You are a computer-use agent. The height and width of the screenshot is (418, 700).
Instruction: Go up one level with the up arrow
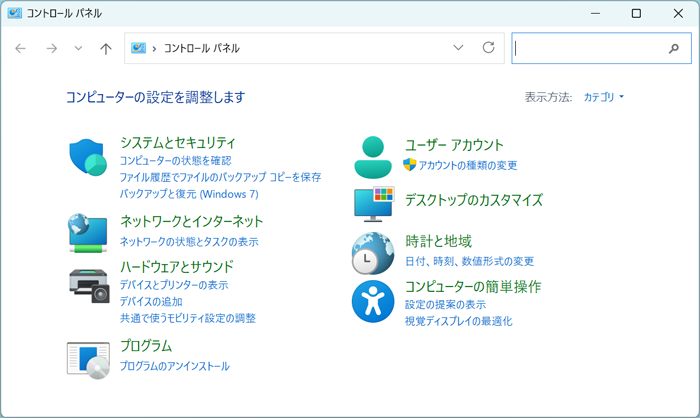click(x=106, y=48)
